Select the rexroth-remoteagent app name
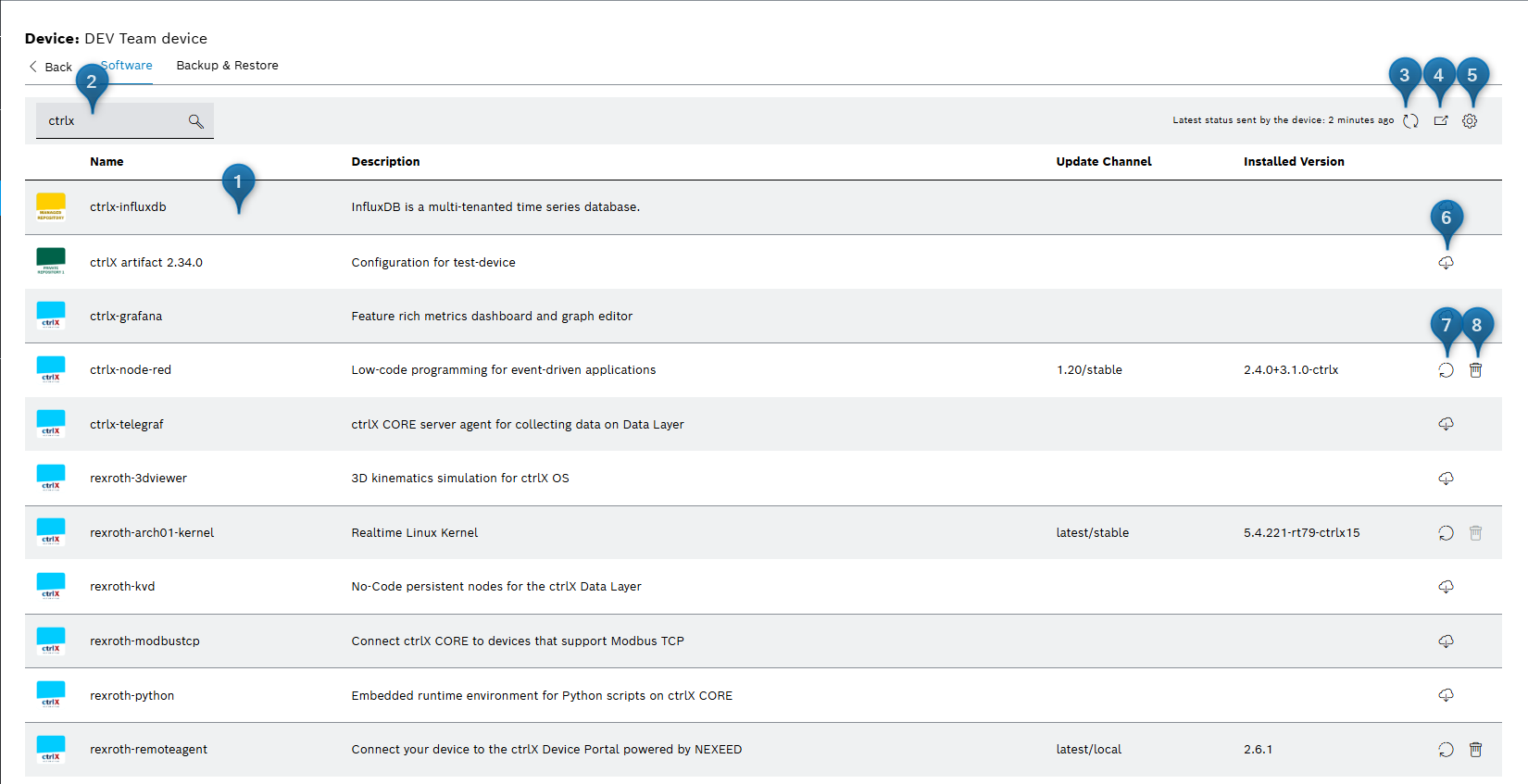 148,750
